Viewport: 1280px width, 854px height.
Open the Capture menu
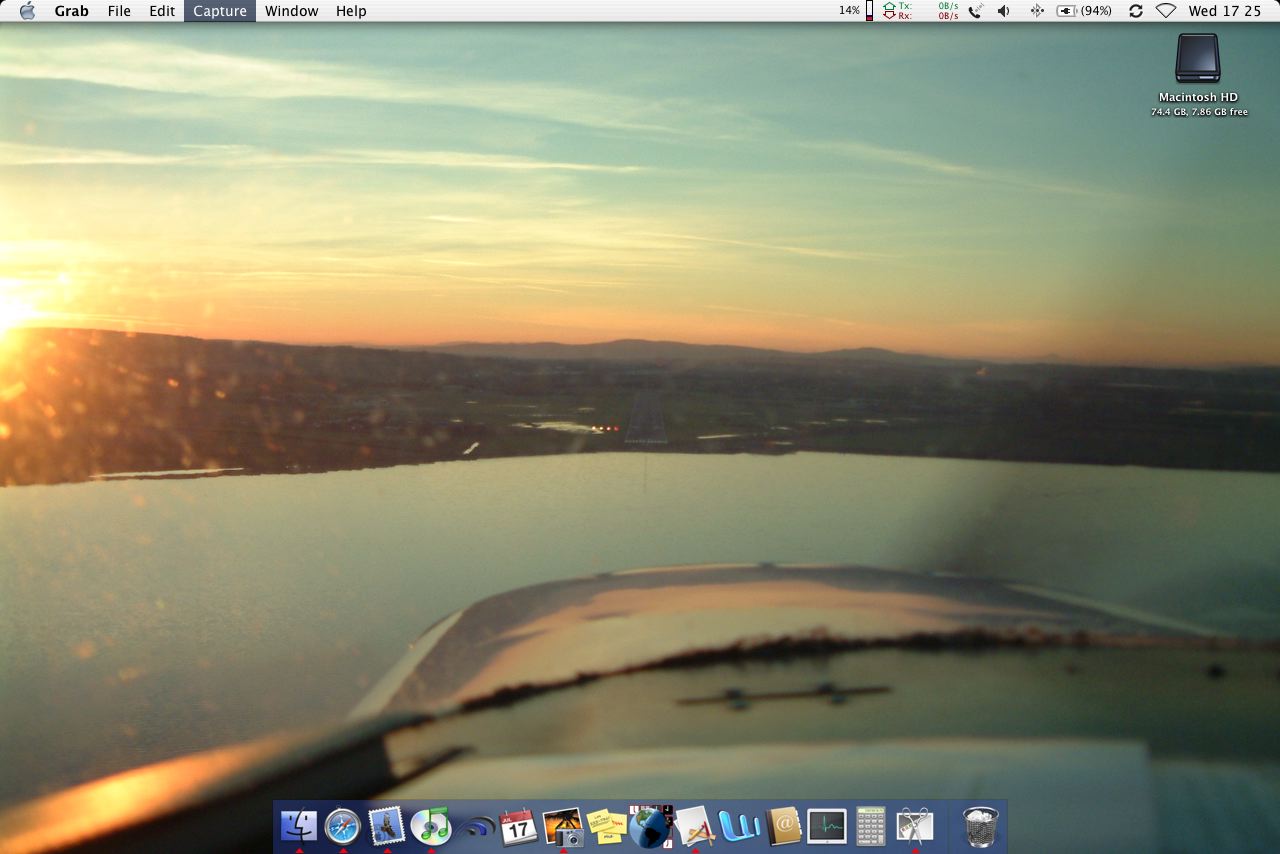(x=219, y=11)
